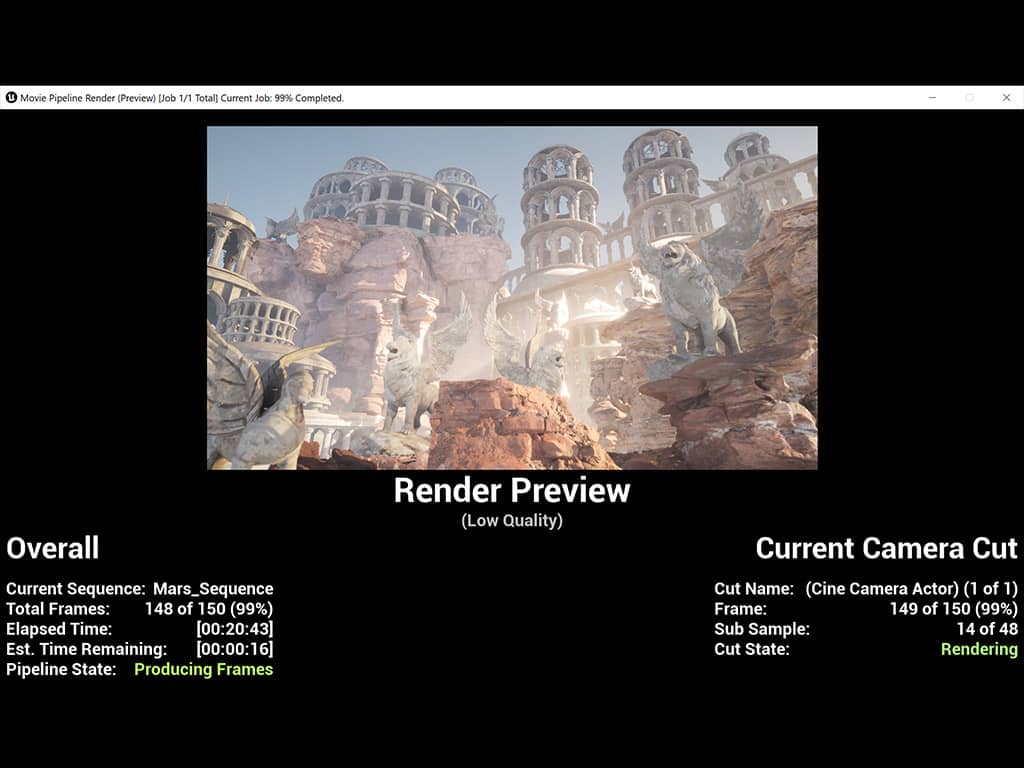Click the 'Total Frames:' label
This screenshot has width=1024, height=768.
point(58,609)
